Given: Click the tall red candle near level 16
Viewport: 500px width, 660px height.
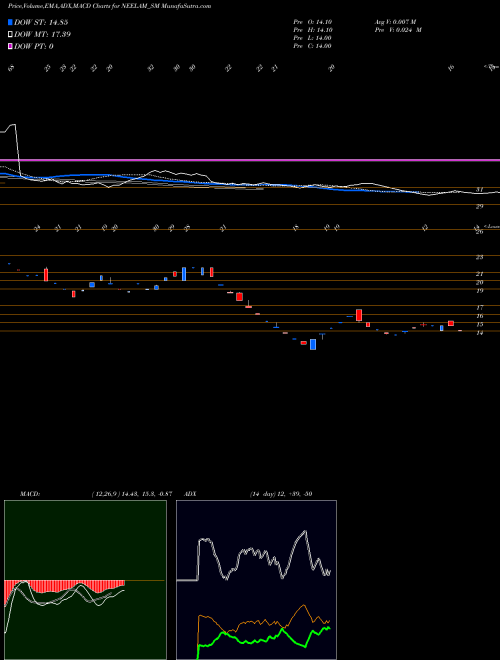Looking at the screenshot, I should (359, 315).
